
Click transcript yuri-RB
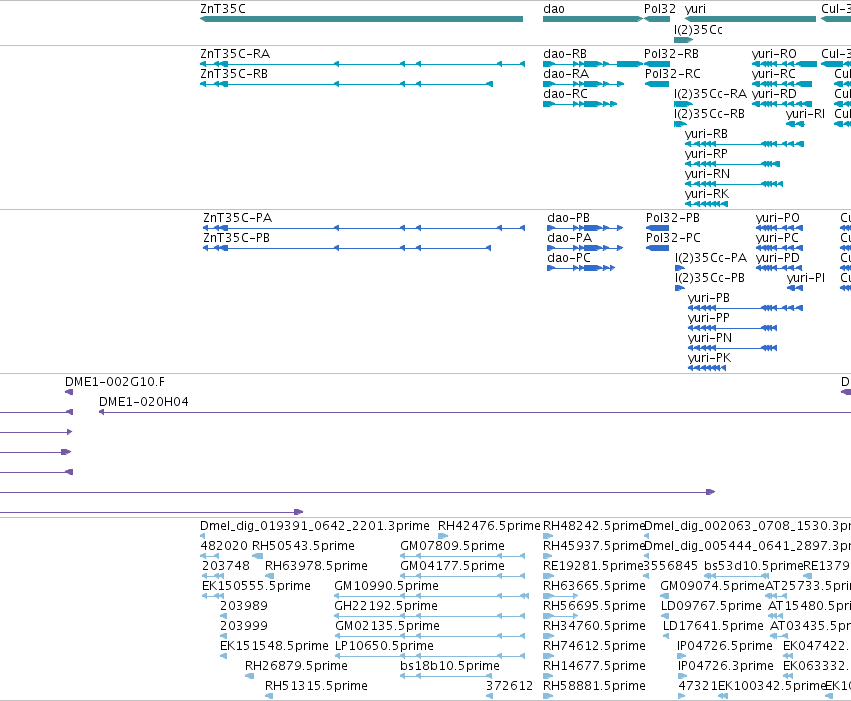(x=745, y=144)
